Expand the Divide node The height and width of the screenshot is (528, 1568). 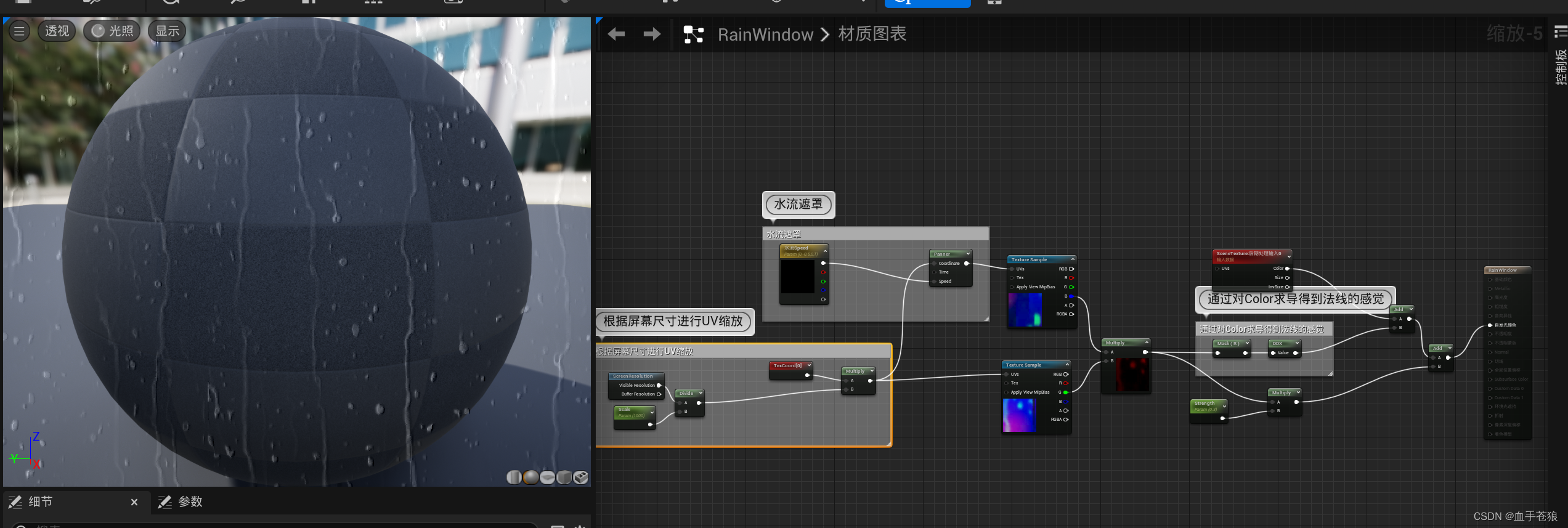pyautogui.click(x=700, y=393)
